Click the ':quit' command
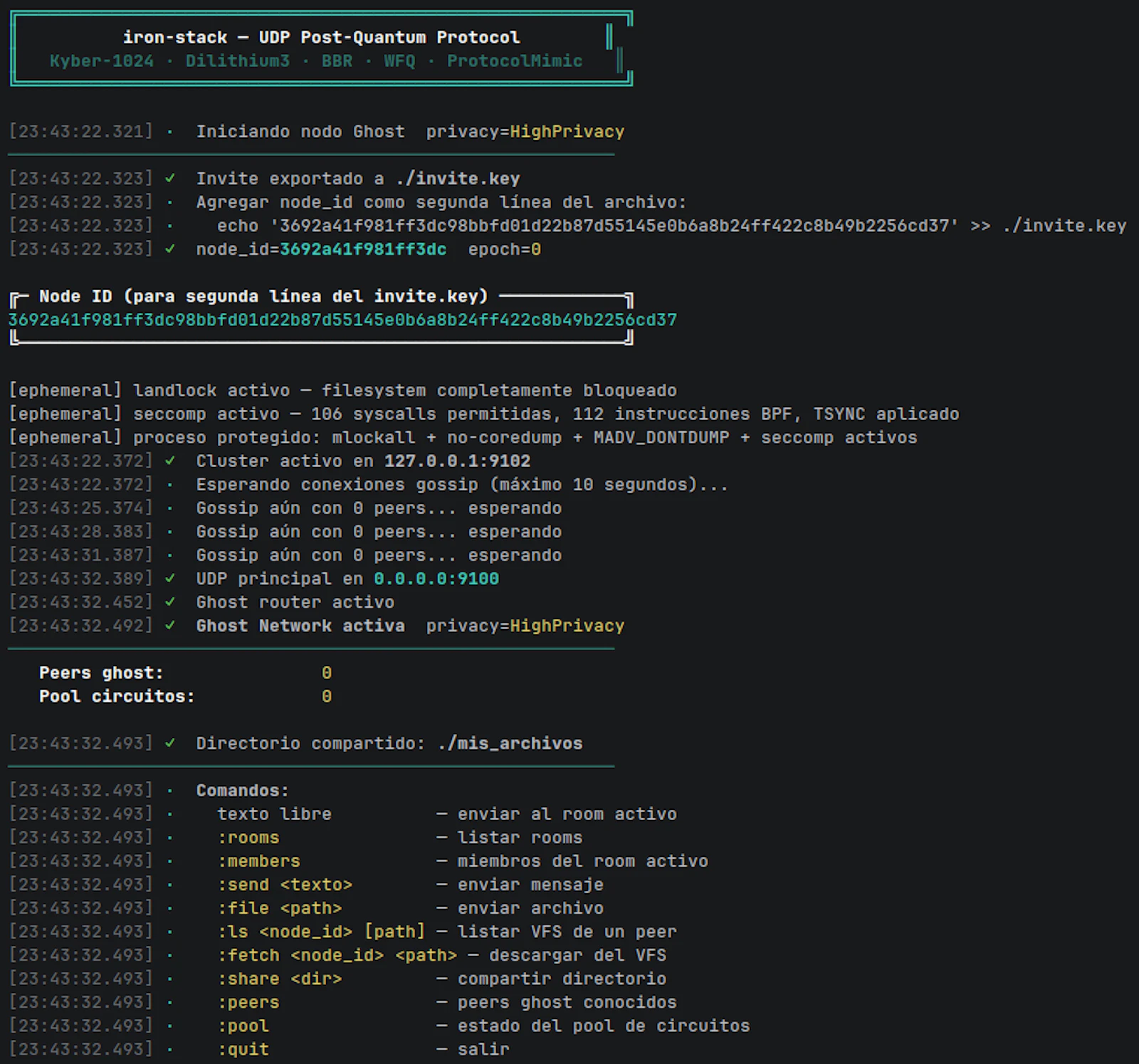 243,1049
